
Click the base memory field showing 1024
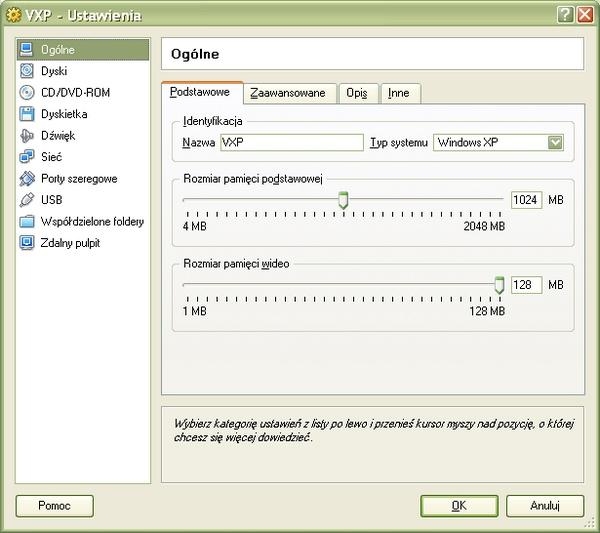click(526, 200)
